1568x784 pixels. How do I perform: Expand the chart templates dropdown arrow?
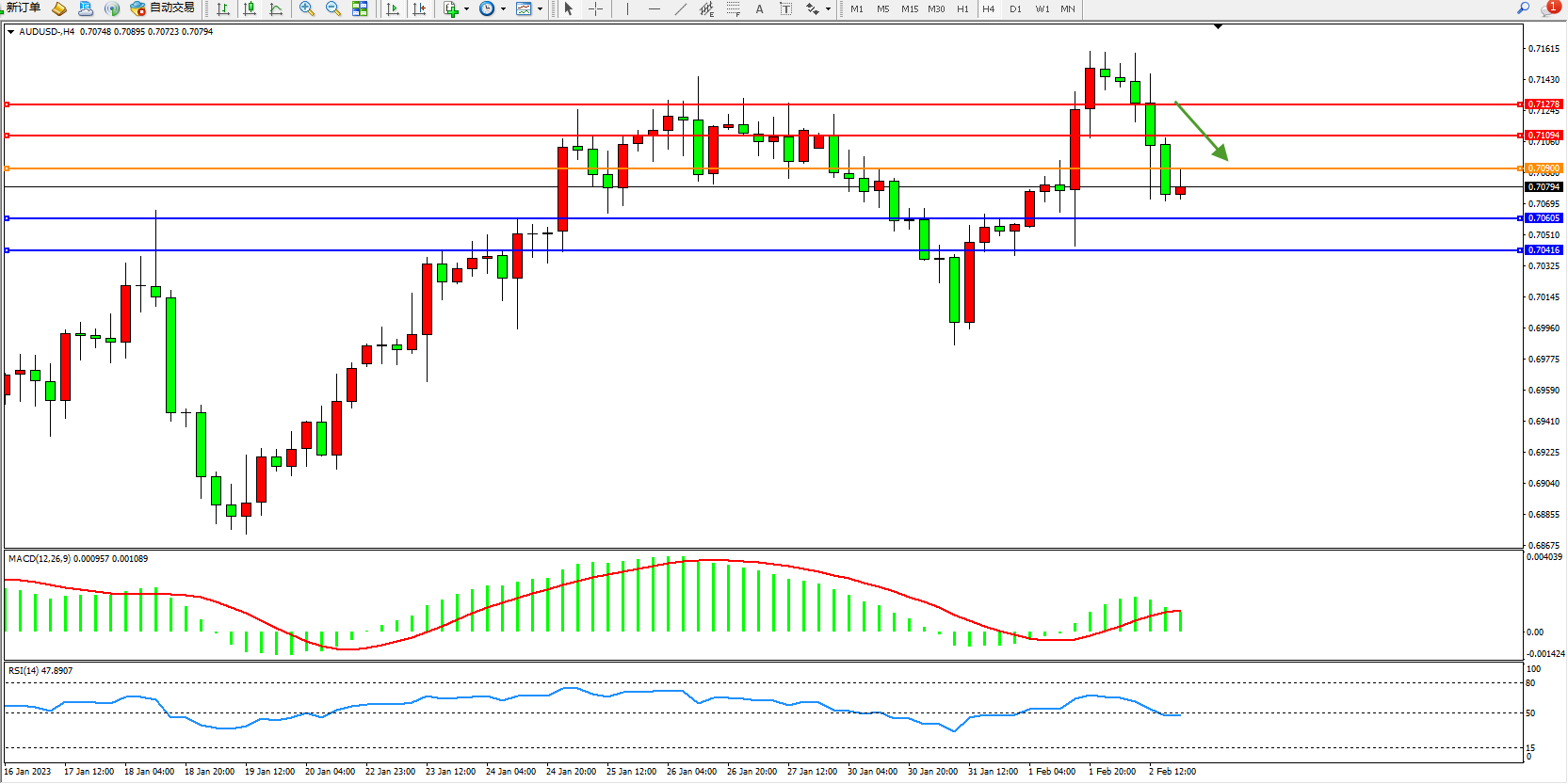pyautogui.click(x=540, y=9)
